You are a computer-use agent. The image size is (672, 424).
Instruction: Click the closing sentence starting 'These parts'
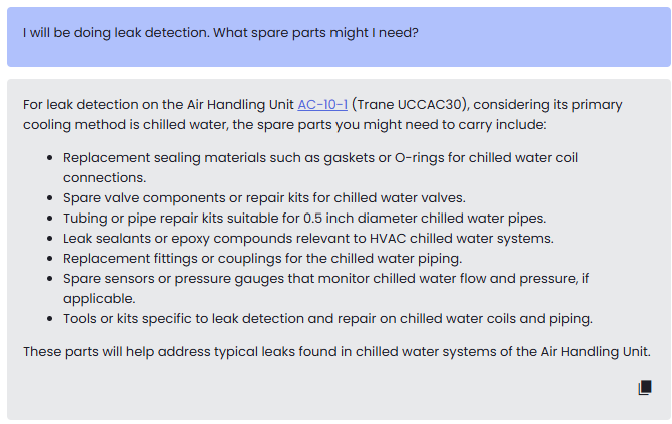(x=337, y=351)
